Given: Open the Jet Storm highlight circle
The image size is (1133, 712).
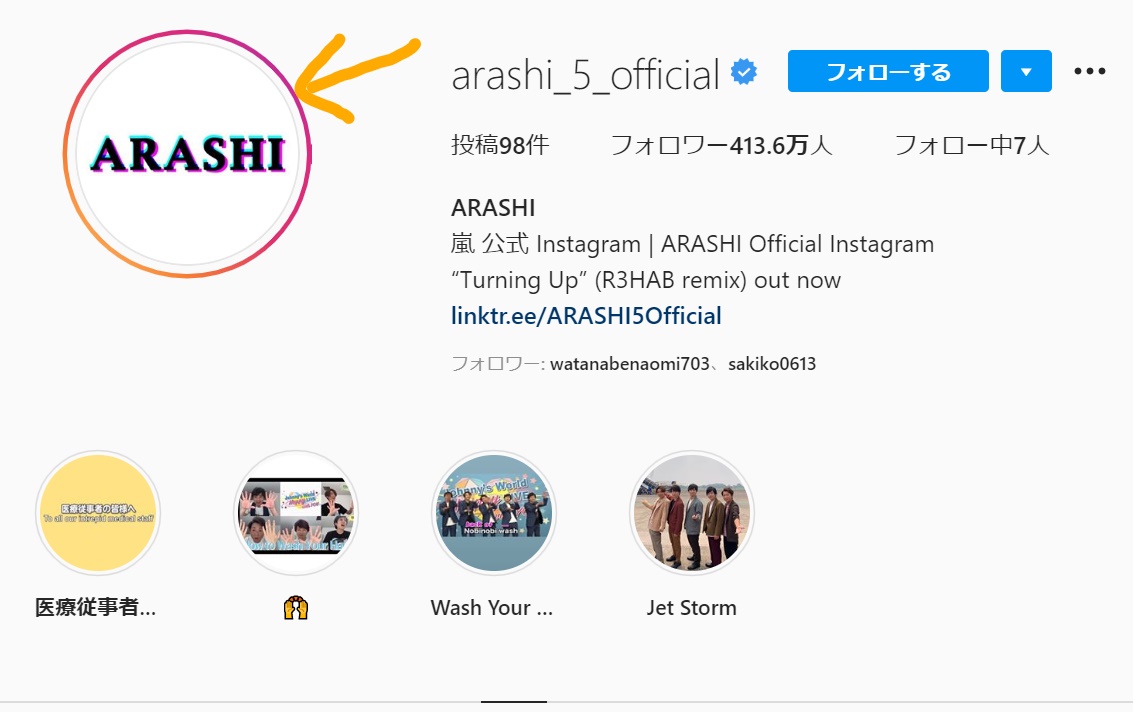Looking at the screenshot, I should point(692,513).
